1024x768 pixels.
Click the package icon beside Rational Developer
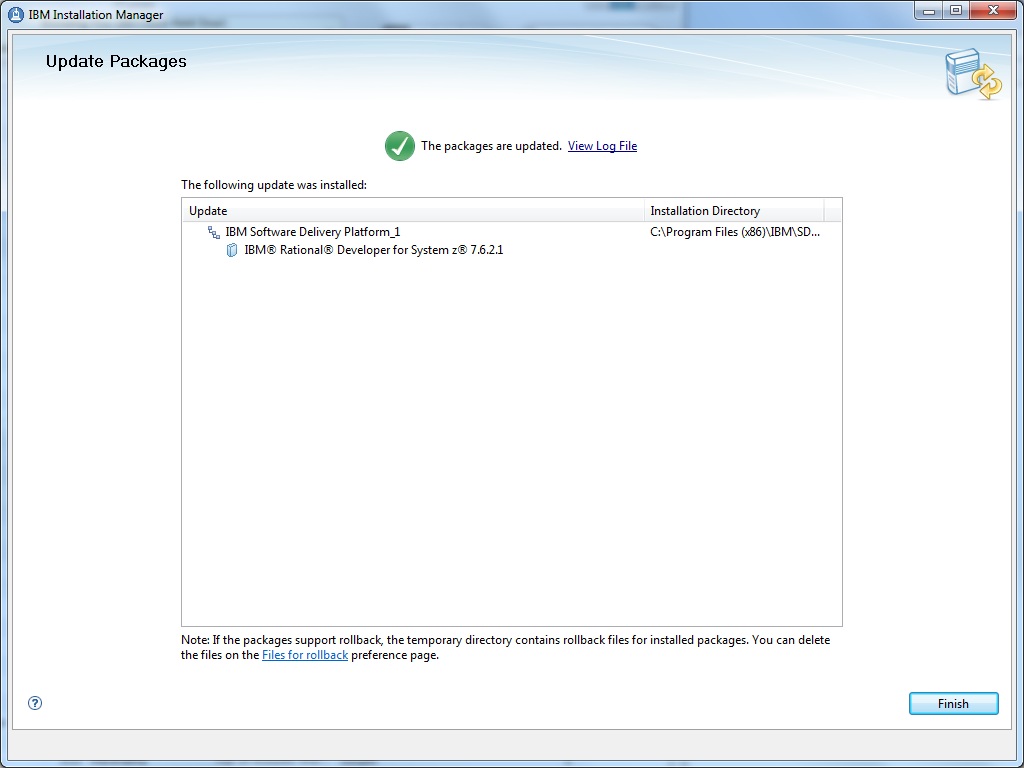click(232, 250)
